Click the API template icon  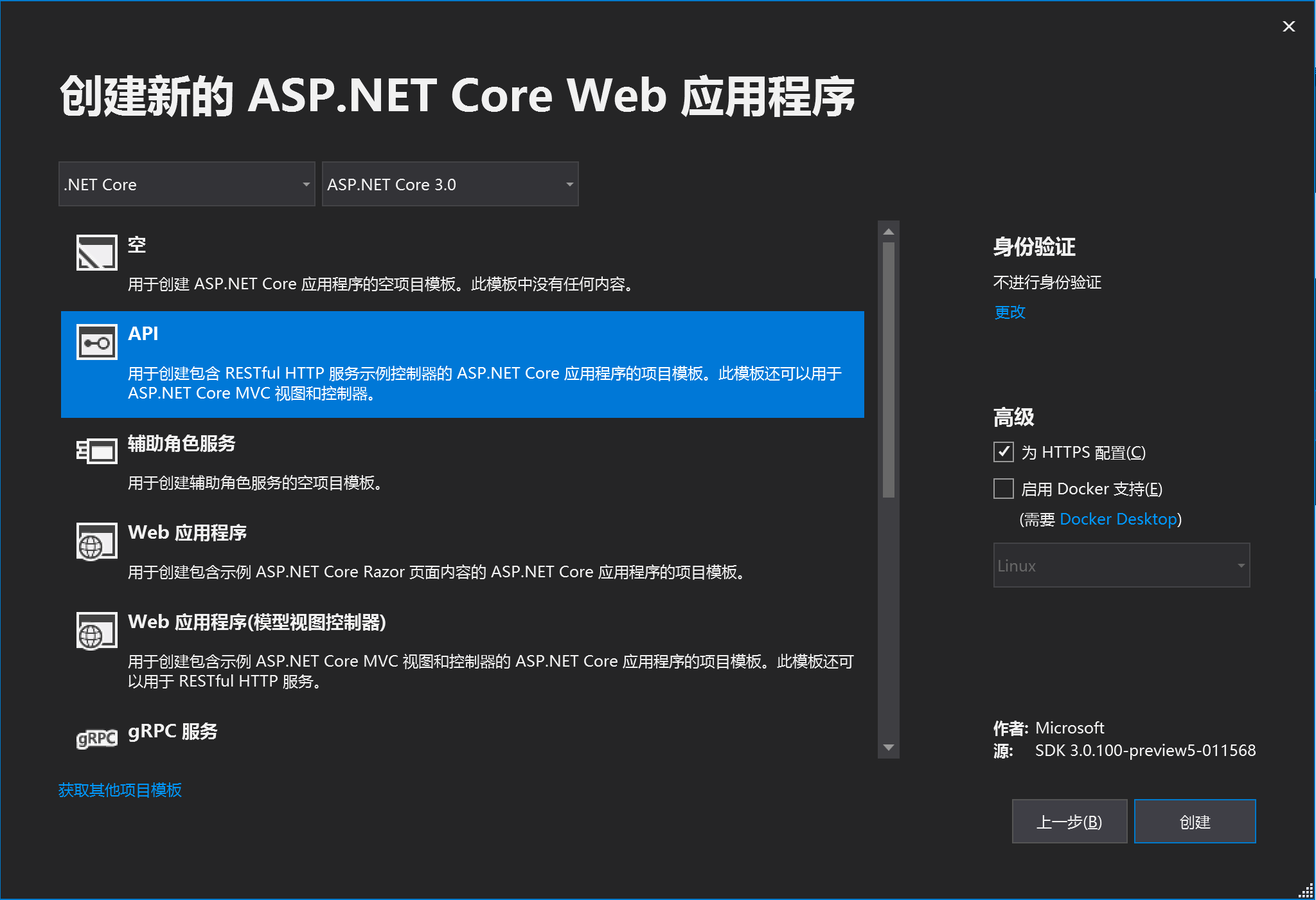coord(96,342)
